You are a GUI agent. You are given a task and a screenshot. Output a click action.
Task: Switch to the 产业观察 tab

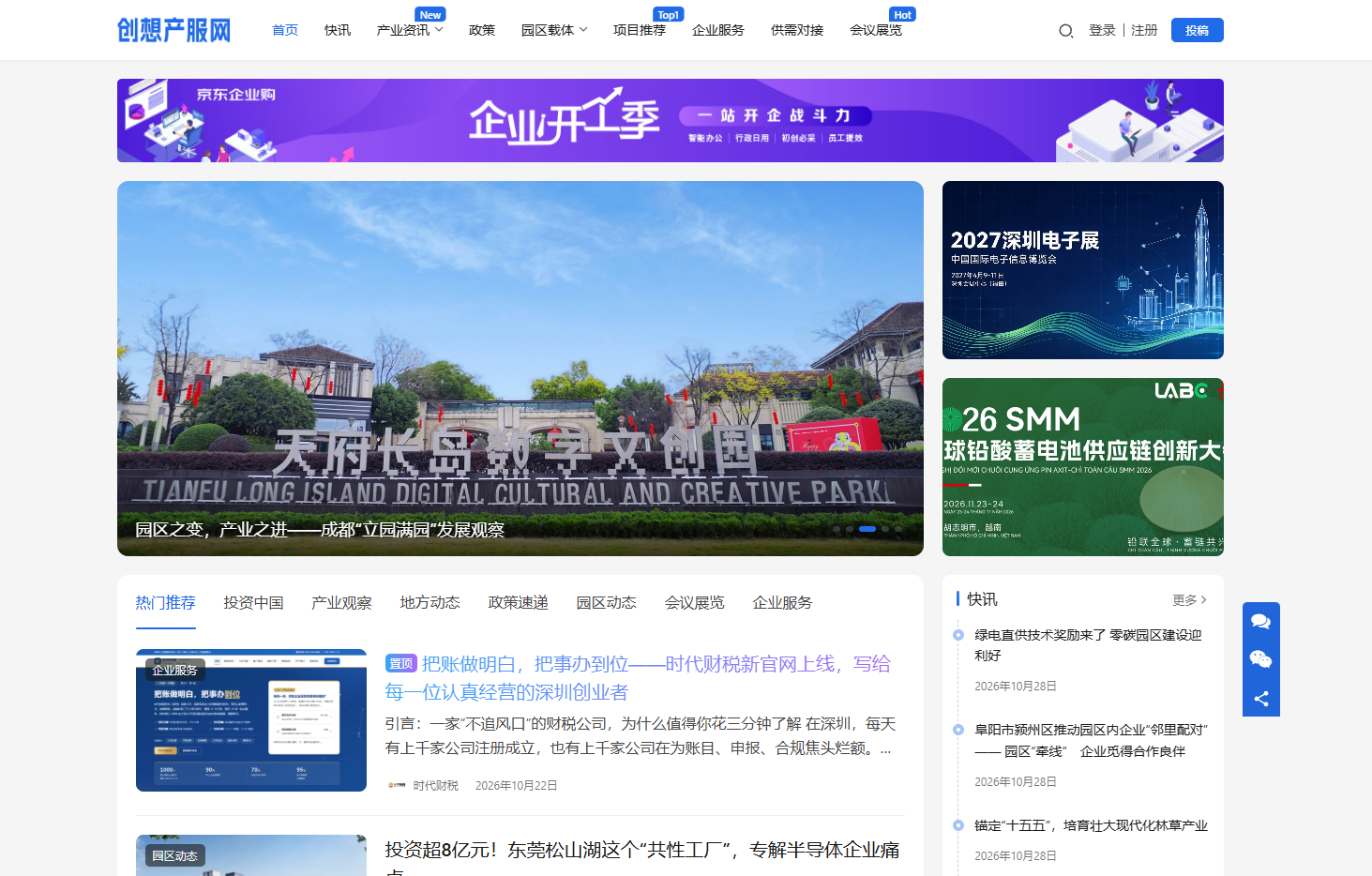tap(342, 602)
